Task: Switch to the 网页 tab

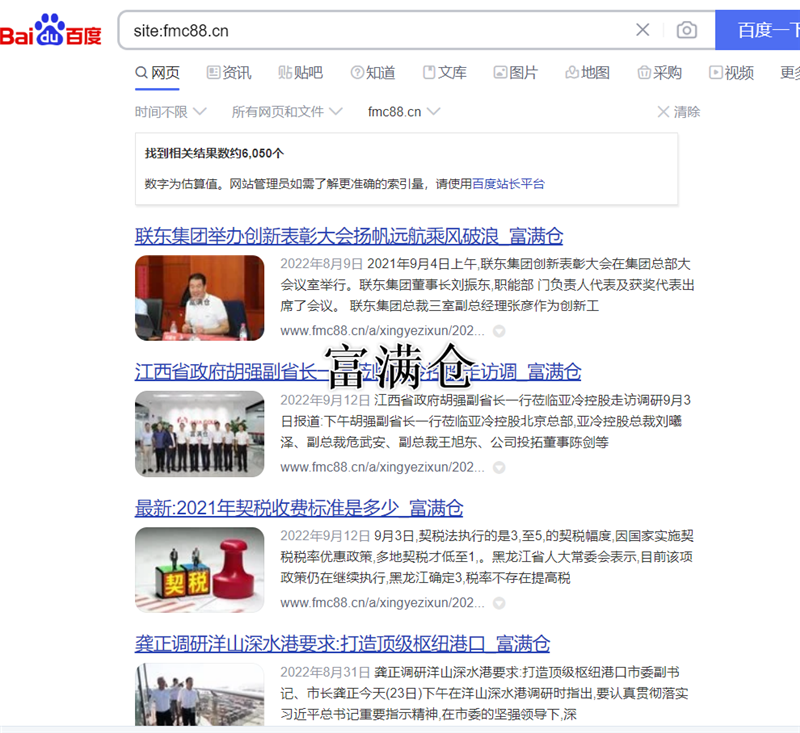Action: [156, 72]
